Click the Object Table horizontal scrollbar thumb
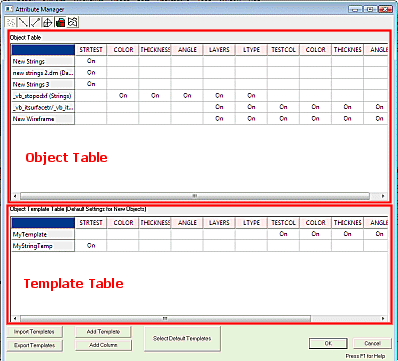Image resolution: width=398 pixels, height=361 pixels. point(195,196)
